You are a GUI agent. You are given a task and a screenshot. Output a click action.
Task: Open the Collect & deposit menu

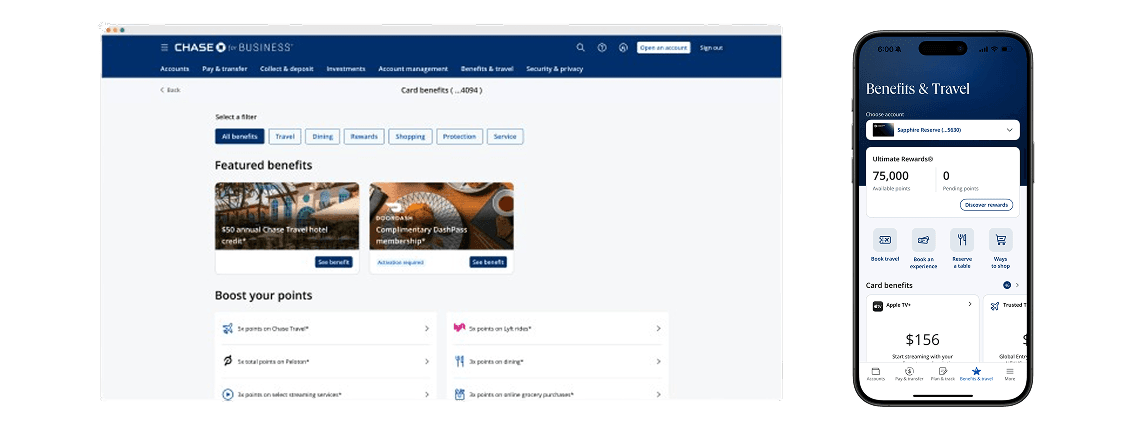(287, 69)
